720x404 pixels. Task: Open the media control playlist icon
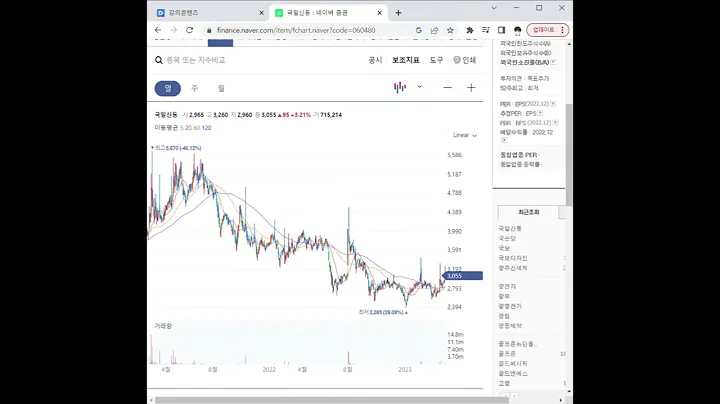tap(485, 30)
